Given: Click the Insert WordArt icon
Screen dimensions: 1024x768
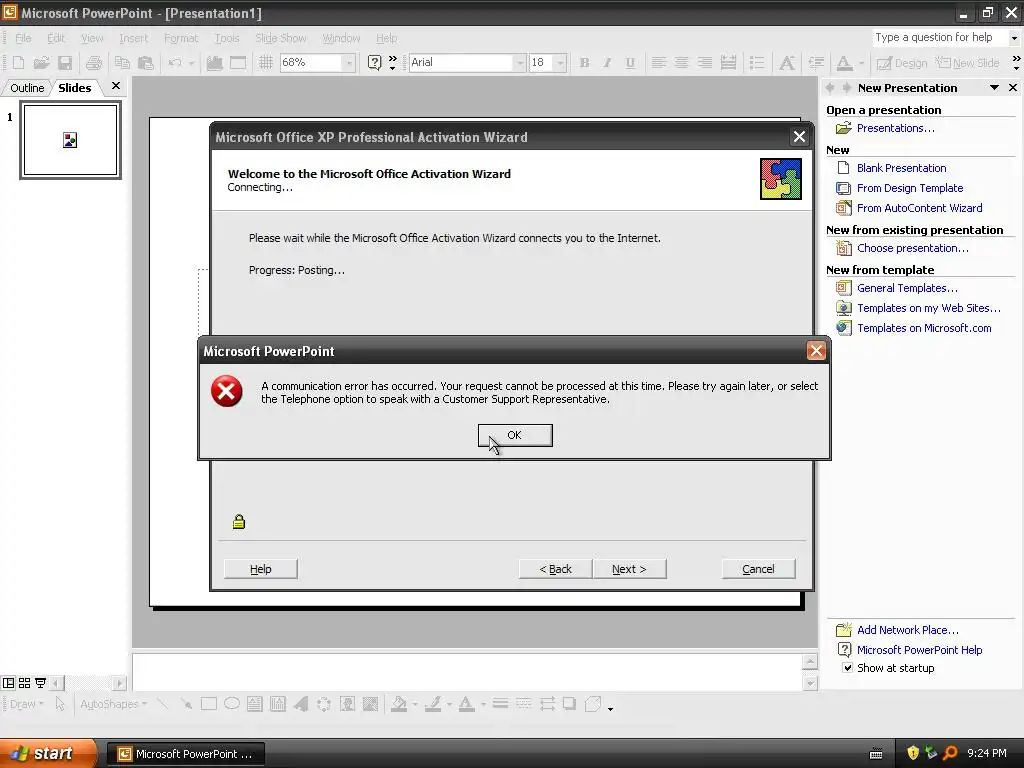Looking at the screenshot, I should click(301, 704).
